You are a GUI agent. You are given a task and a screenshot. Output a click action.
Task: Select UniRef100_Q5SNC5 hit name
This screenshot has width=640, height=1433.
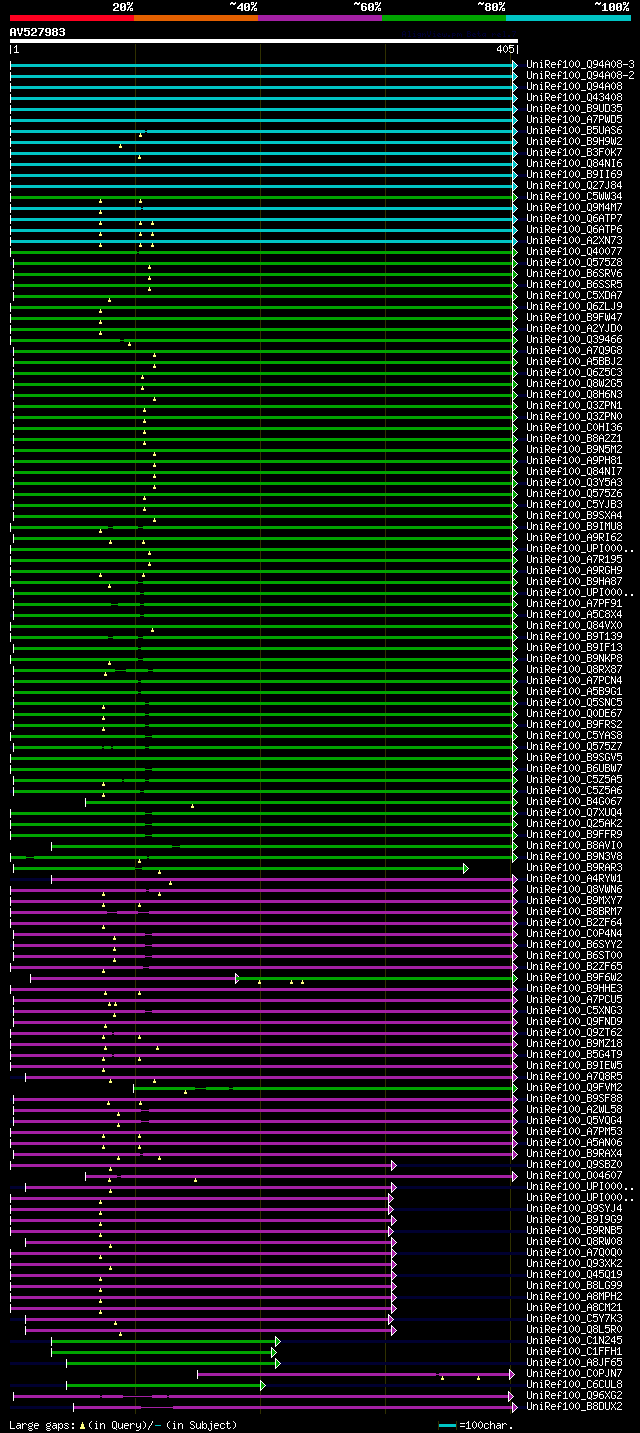574,702
